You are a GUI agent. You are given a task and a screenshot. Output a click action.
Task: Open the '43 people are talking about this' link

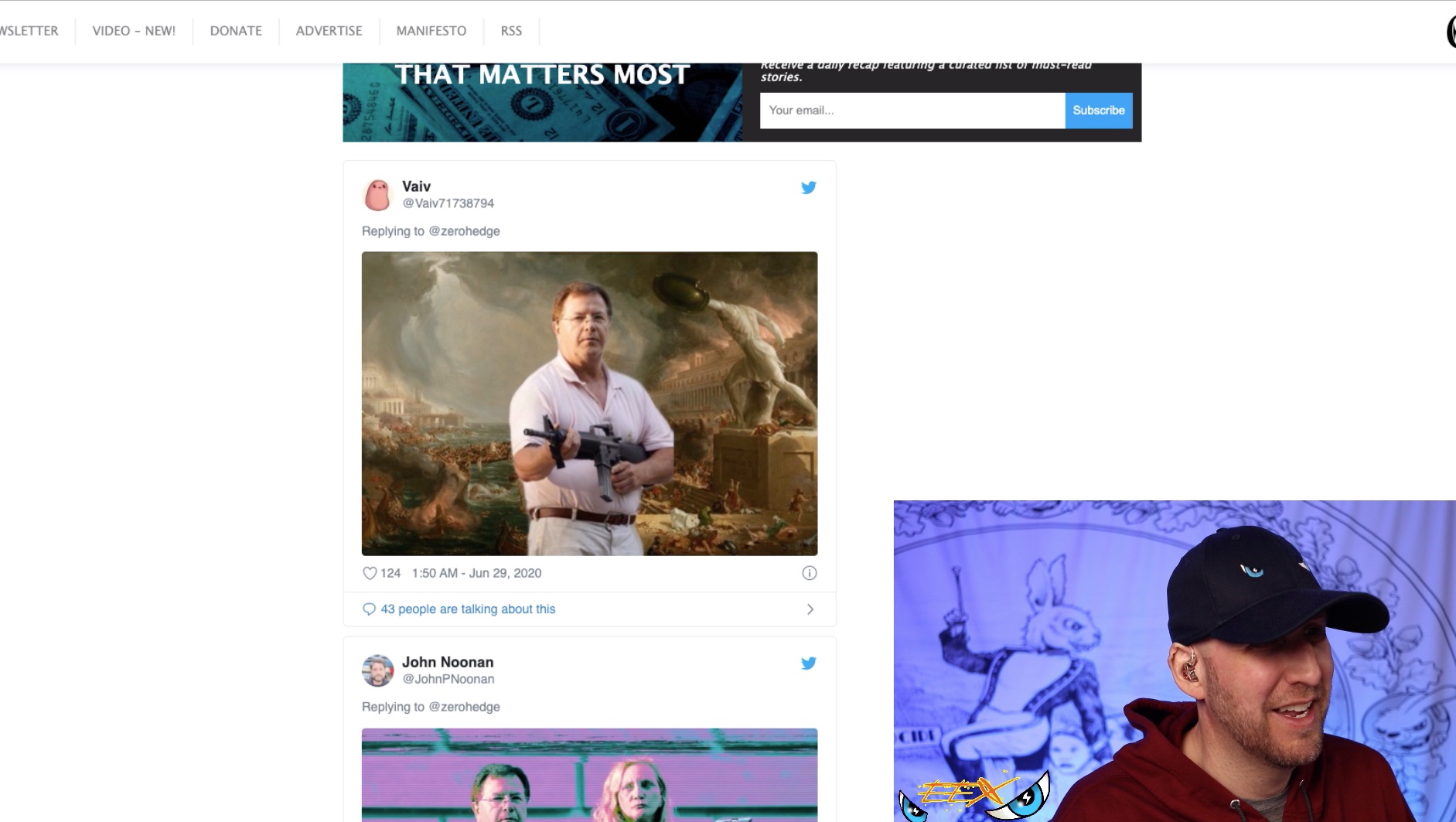click(x=468, y=609)
